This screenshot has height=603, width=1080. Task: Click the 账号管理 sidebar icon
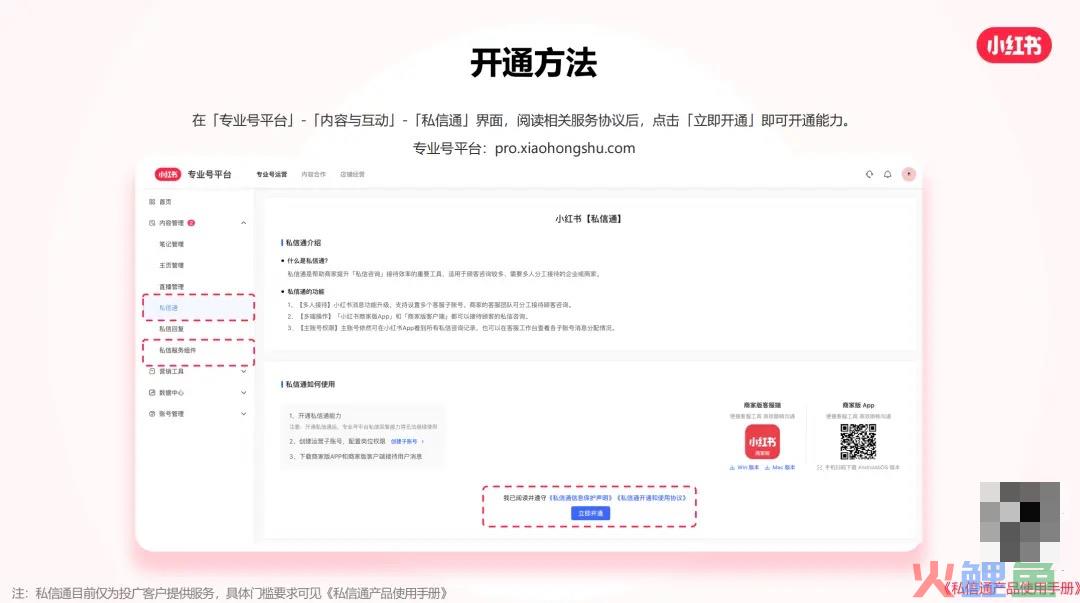point(152,414)
